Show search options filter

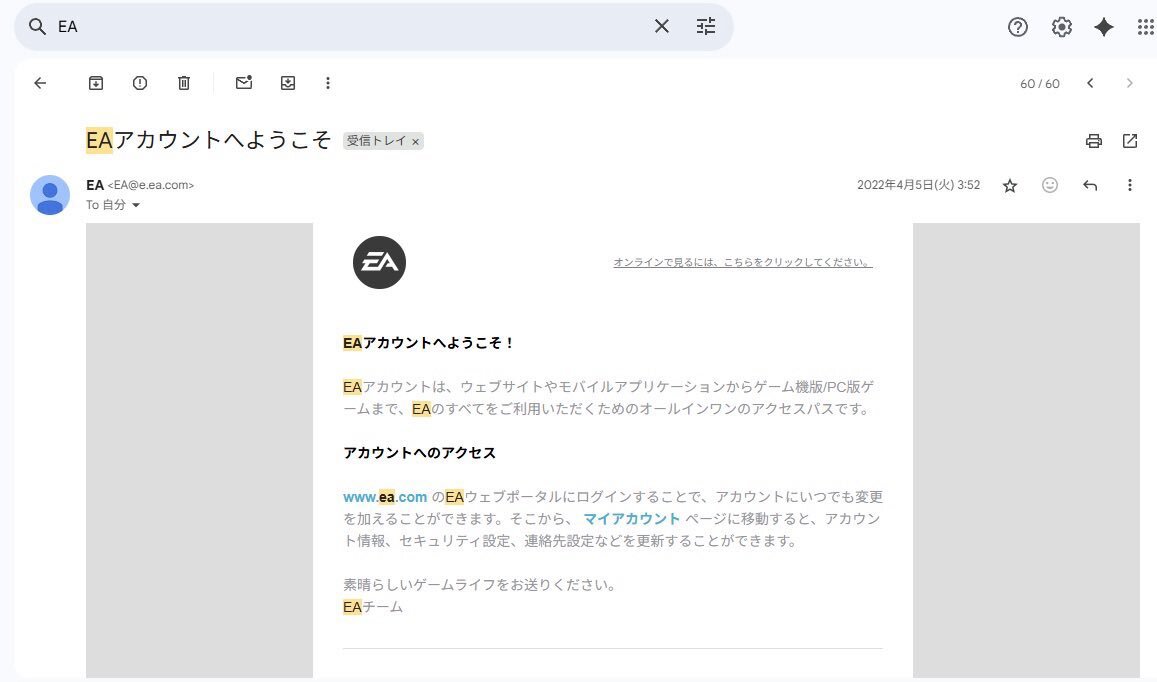tap(706, 27)
